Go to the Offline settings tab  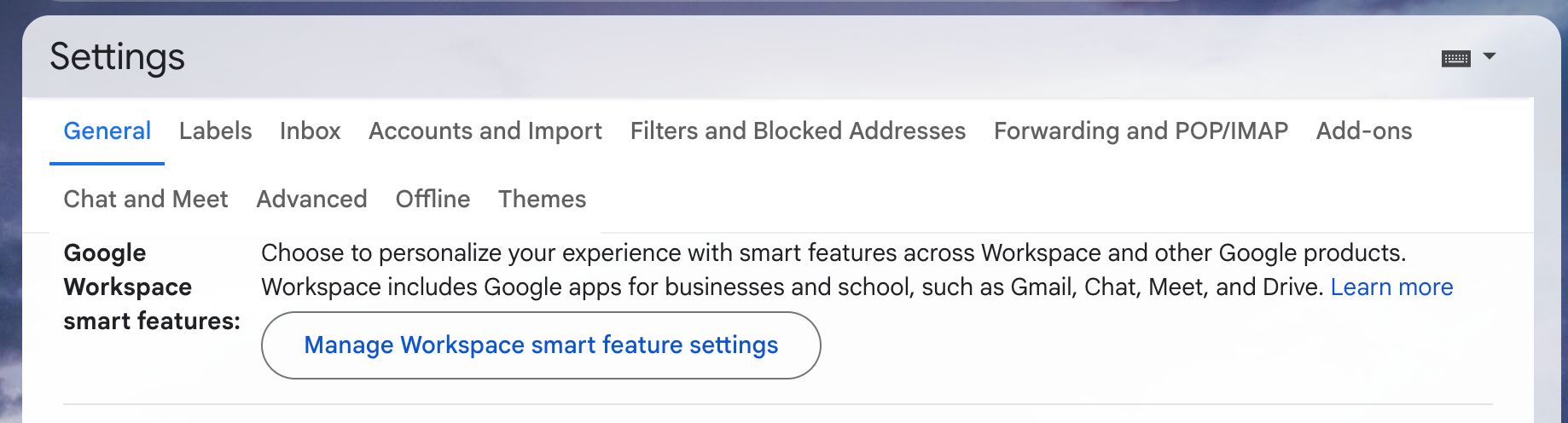[433, 199]
